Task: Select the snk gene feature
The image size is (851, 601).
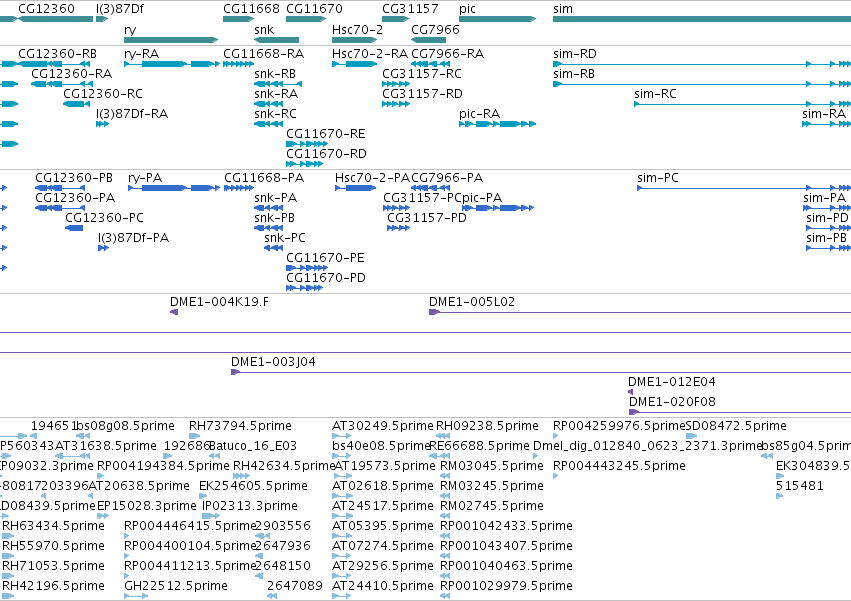Action: (276, 40)
